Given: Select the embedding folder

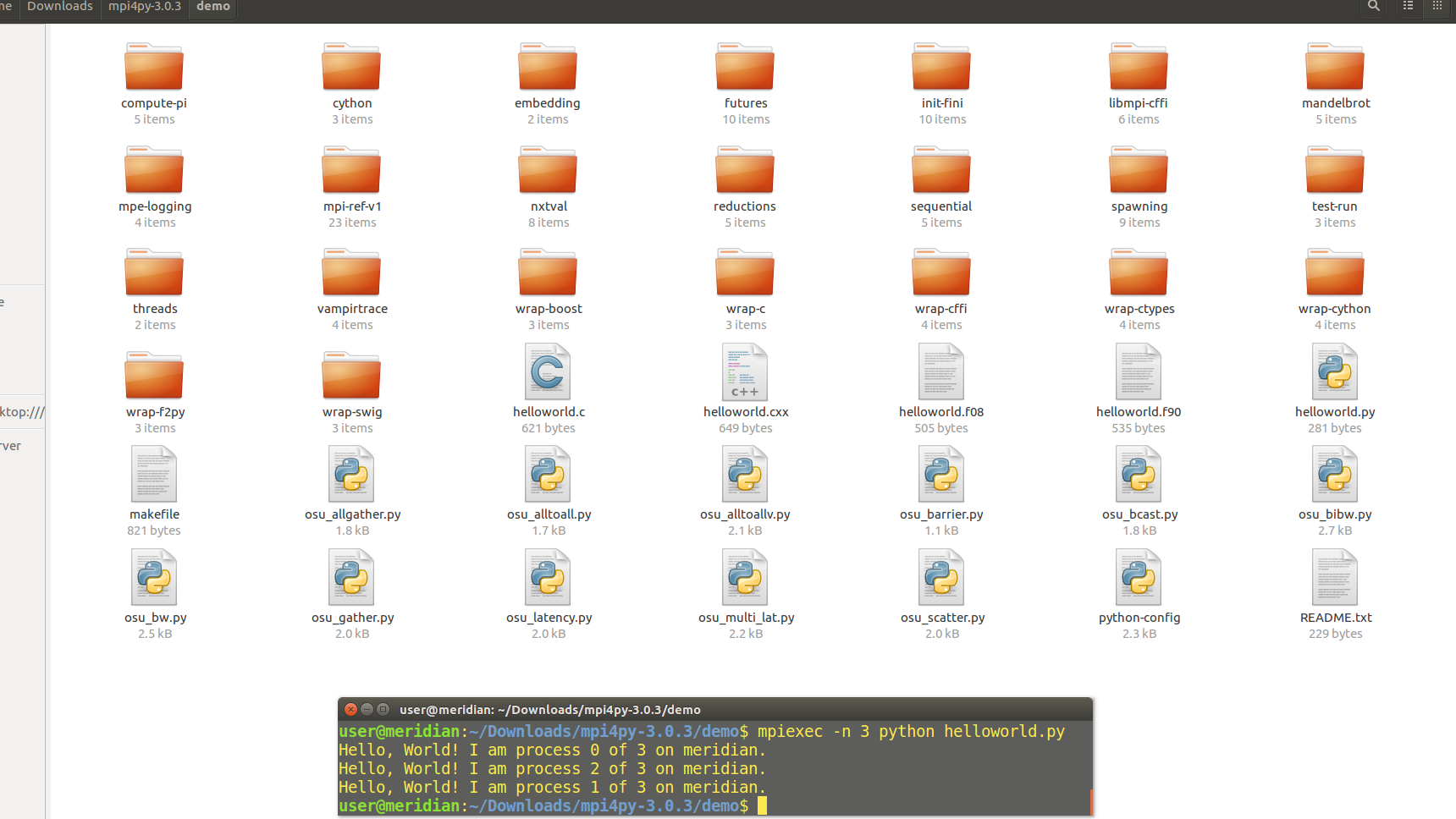Looking at the screenshot, I should 548,67.
